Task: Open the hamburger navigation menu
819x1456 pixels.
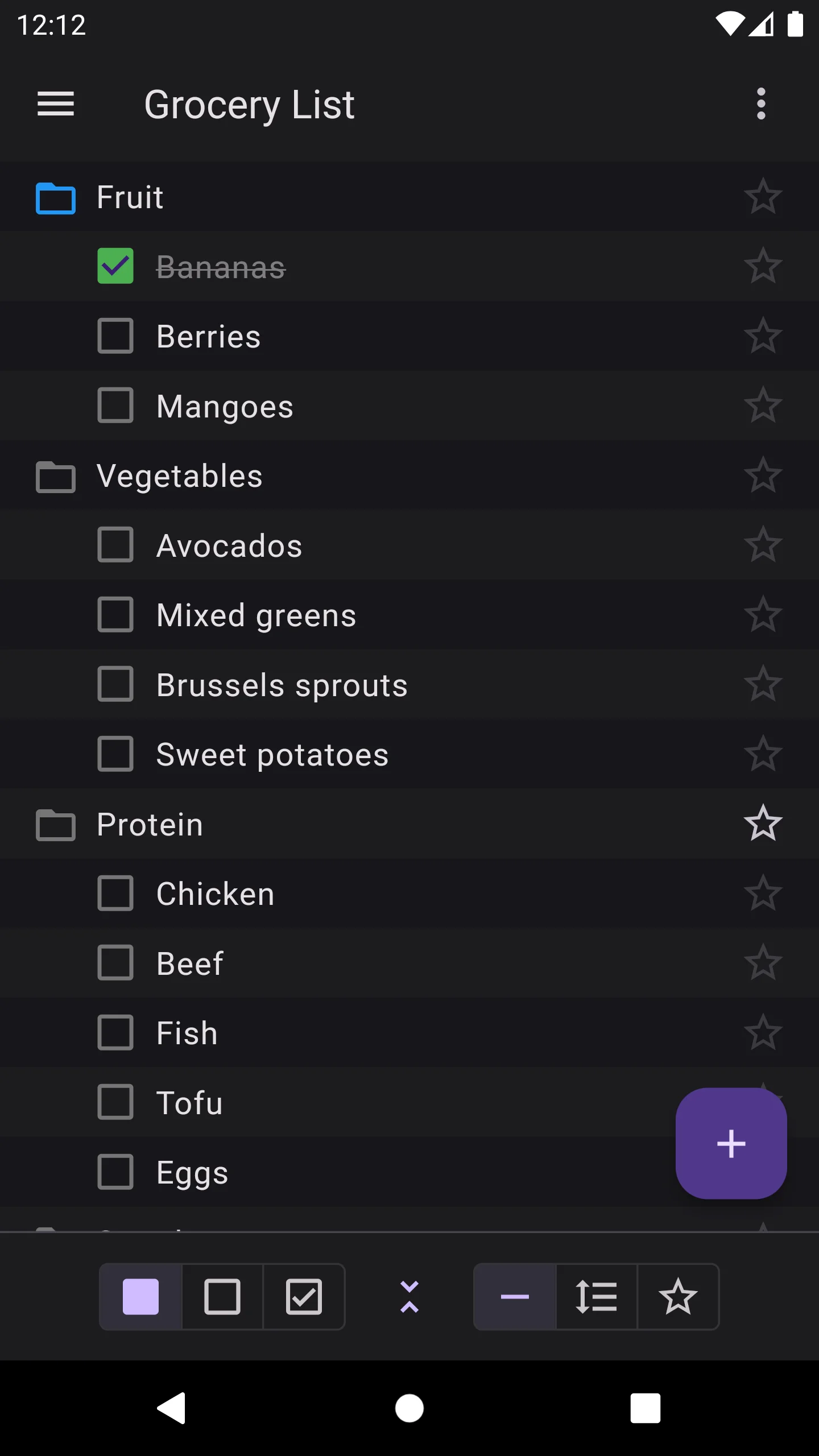Action: tap(56, 104)
